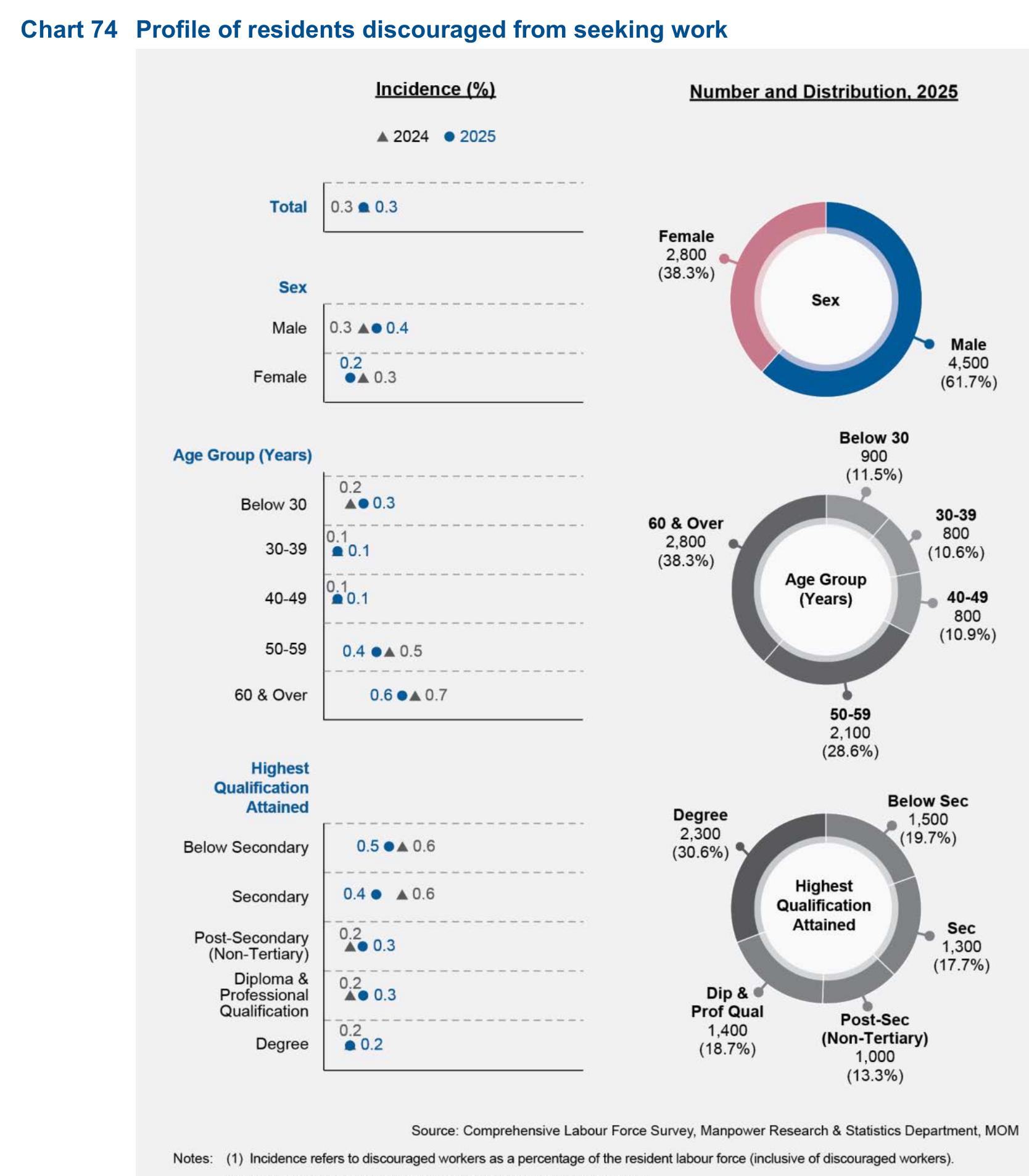
Task: Click the 50-59 blue circle marker at 0.4
Action: [376, 652]
